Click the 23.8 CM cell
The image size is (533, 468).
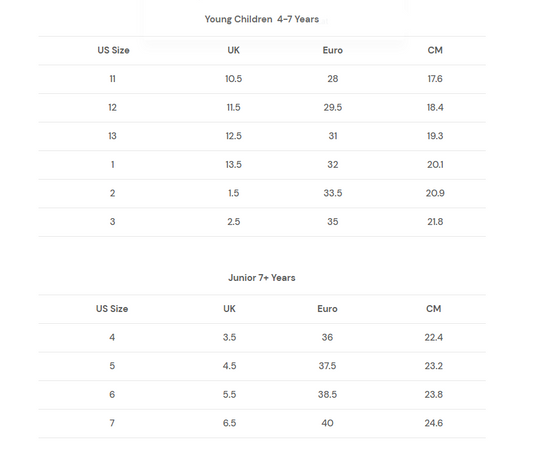pyautogui.click(x=434, y=394)
